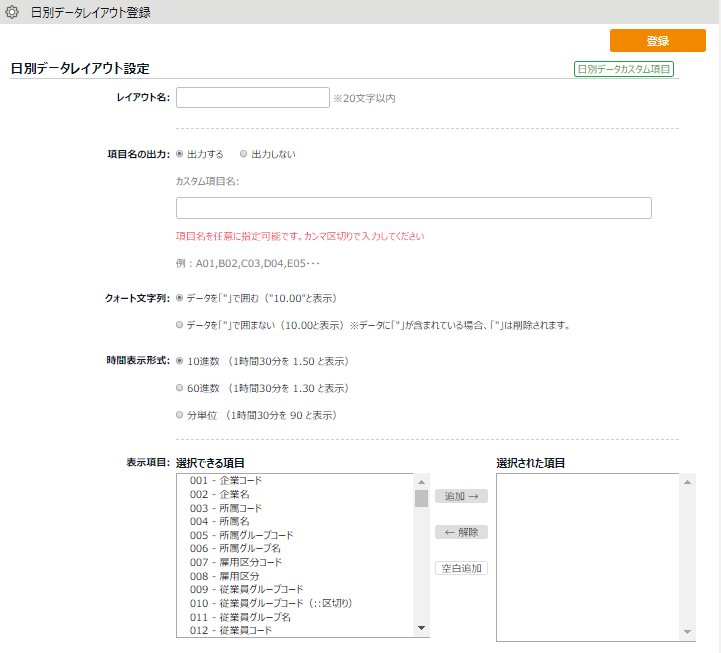Select 006 - 所属グループ名 list item

point(295,549)
